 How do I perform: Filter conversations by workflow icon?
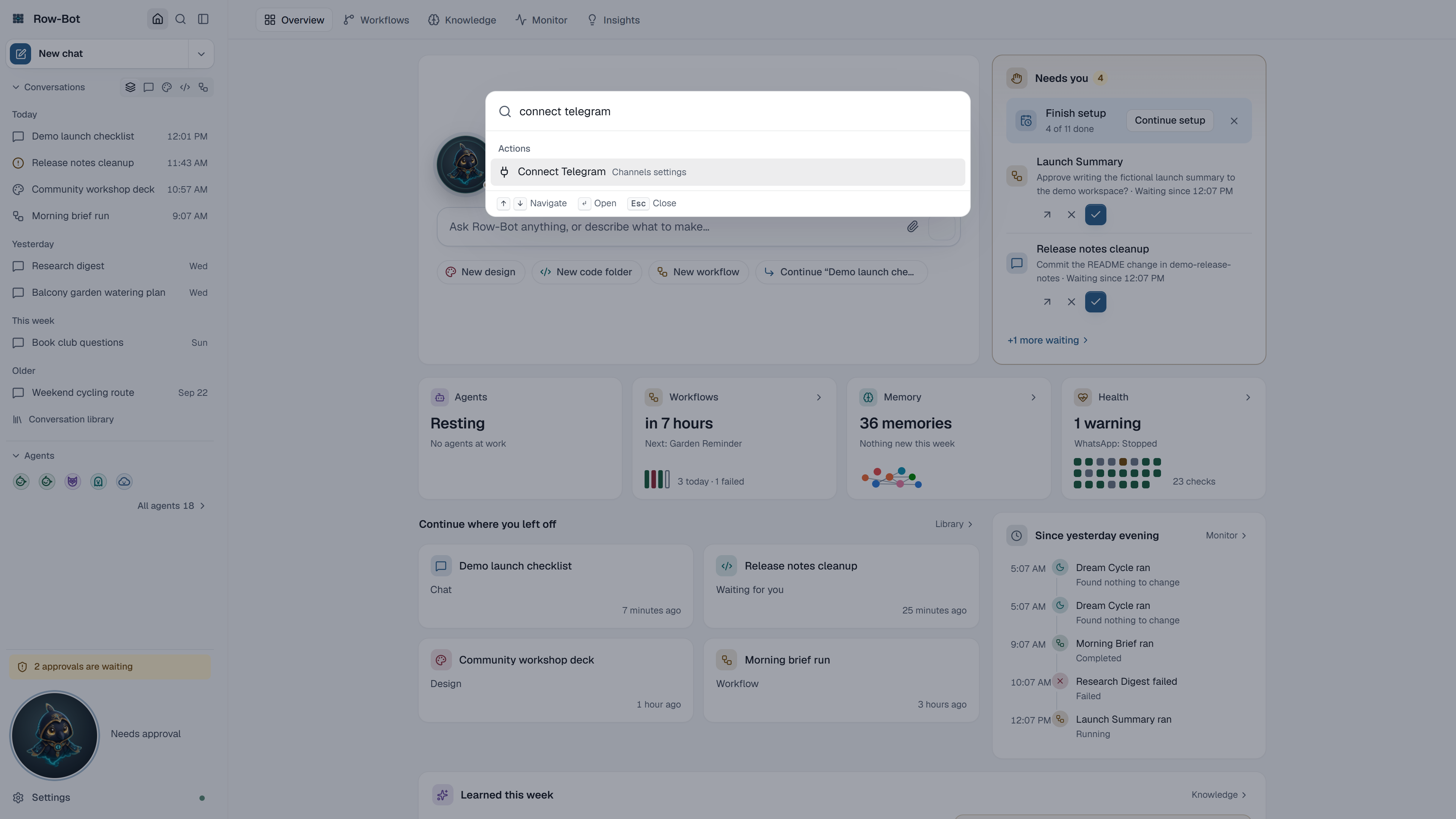[x=204, y=87]
